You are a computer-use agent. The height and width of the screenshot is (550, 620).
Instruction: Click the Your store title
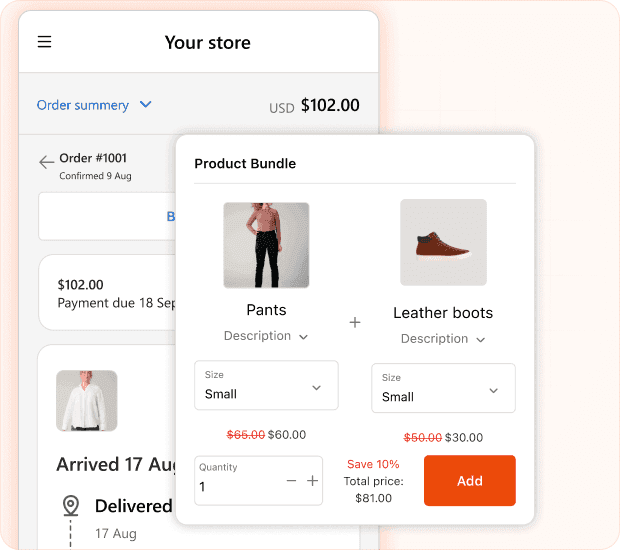(x=208, y=42)
